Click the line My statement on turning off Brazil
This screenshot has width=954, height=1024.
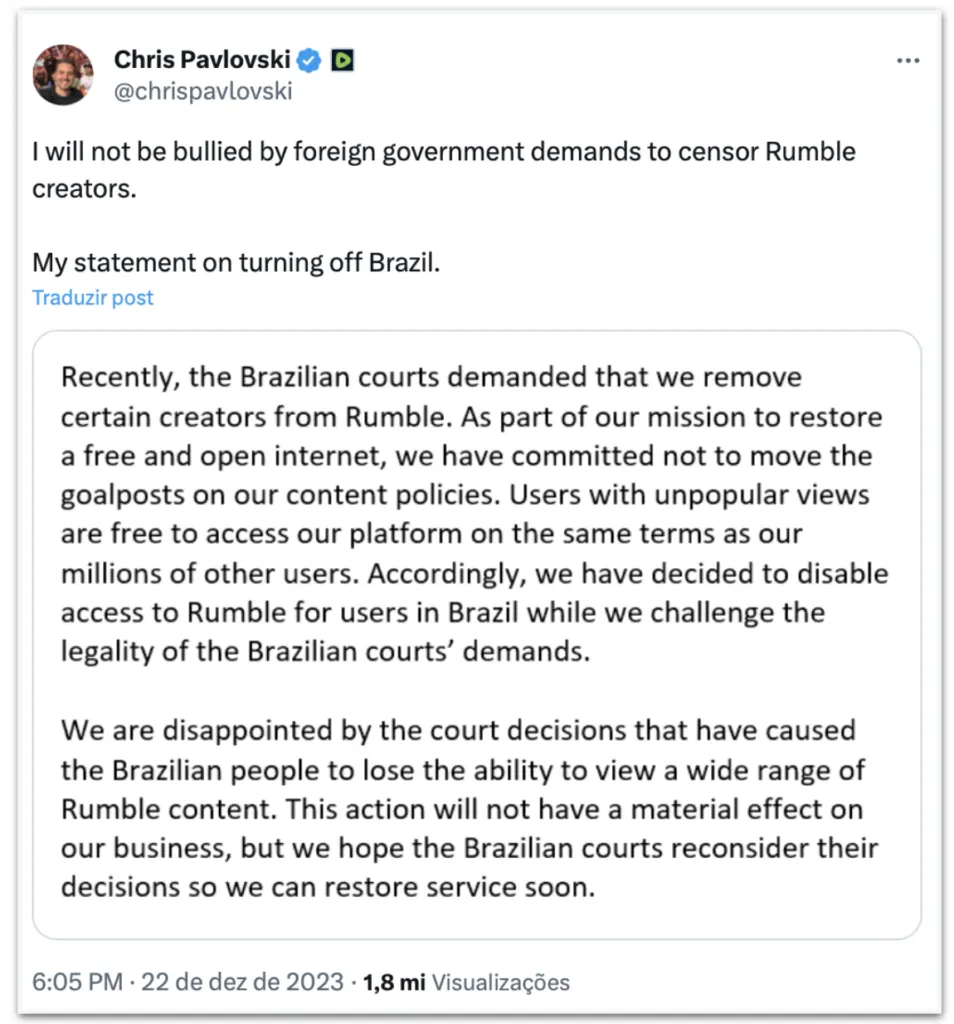[236, 263]
